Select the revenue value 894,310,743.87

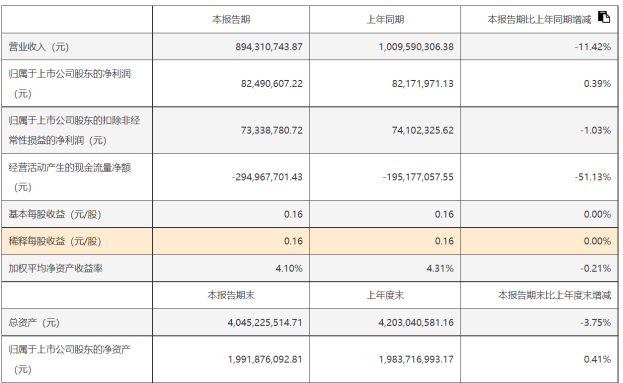click(269, 47)
